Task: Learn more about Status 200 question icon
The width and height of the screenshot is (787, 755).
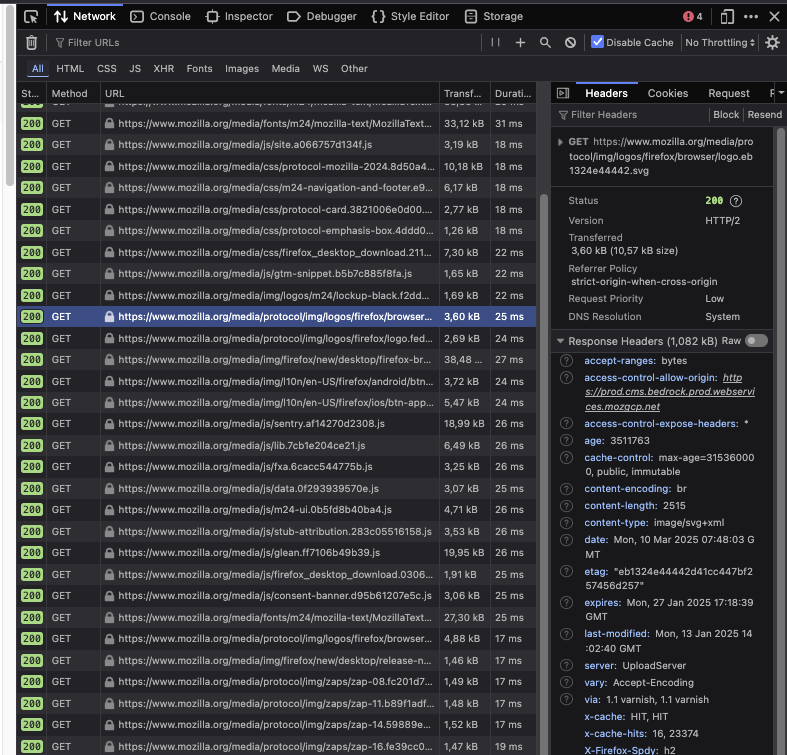Action: 736,201
